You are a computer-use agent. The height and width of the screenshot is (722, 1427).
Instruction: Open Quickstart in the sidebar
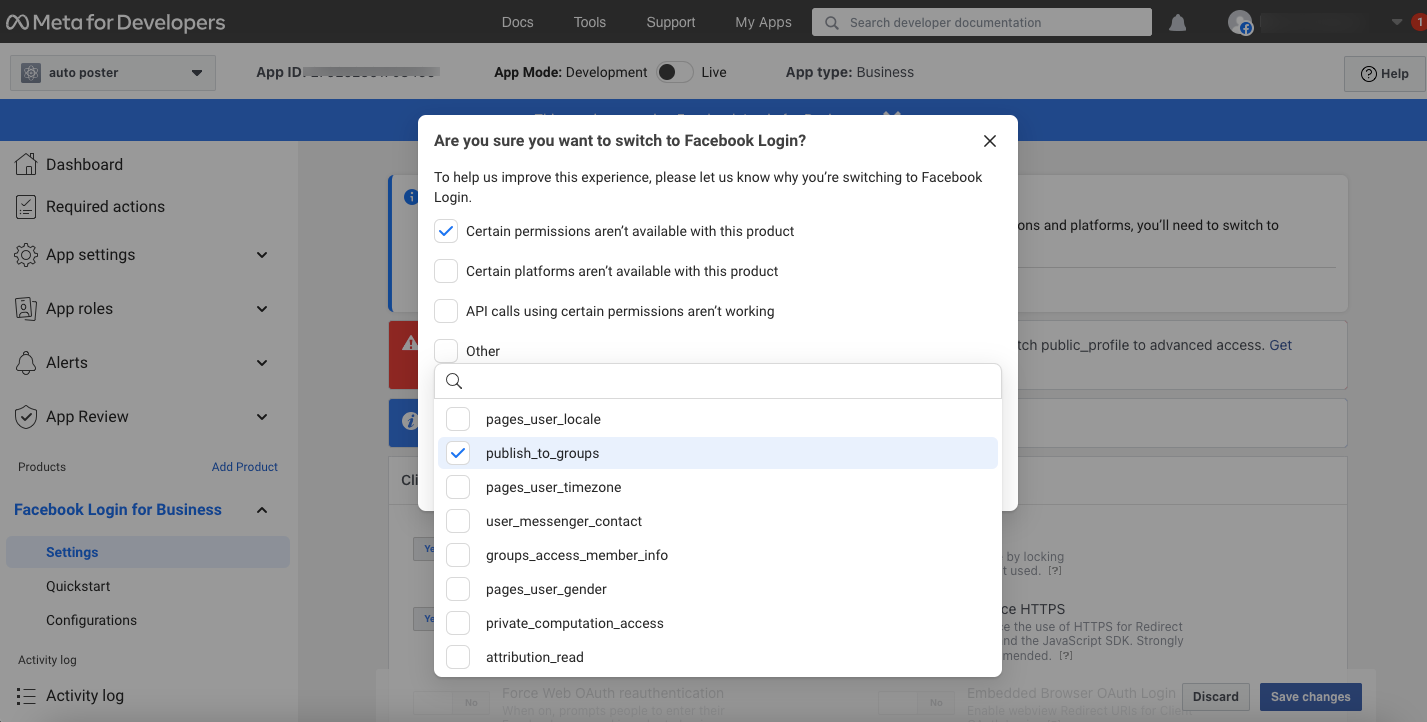tap(78, 586)
